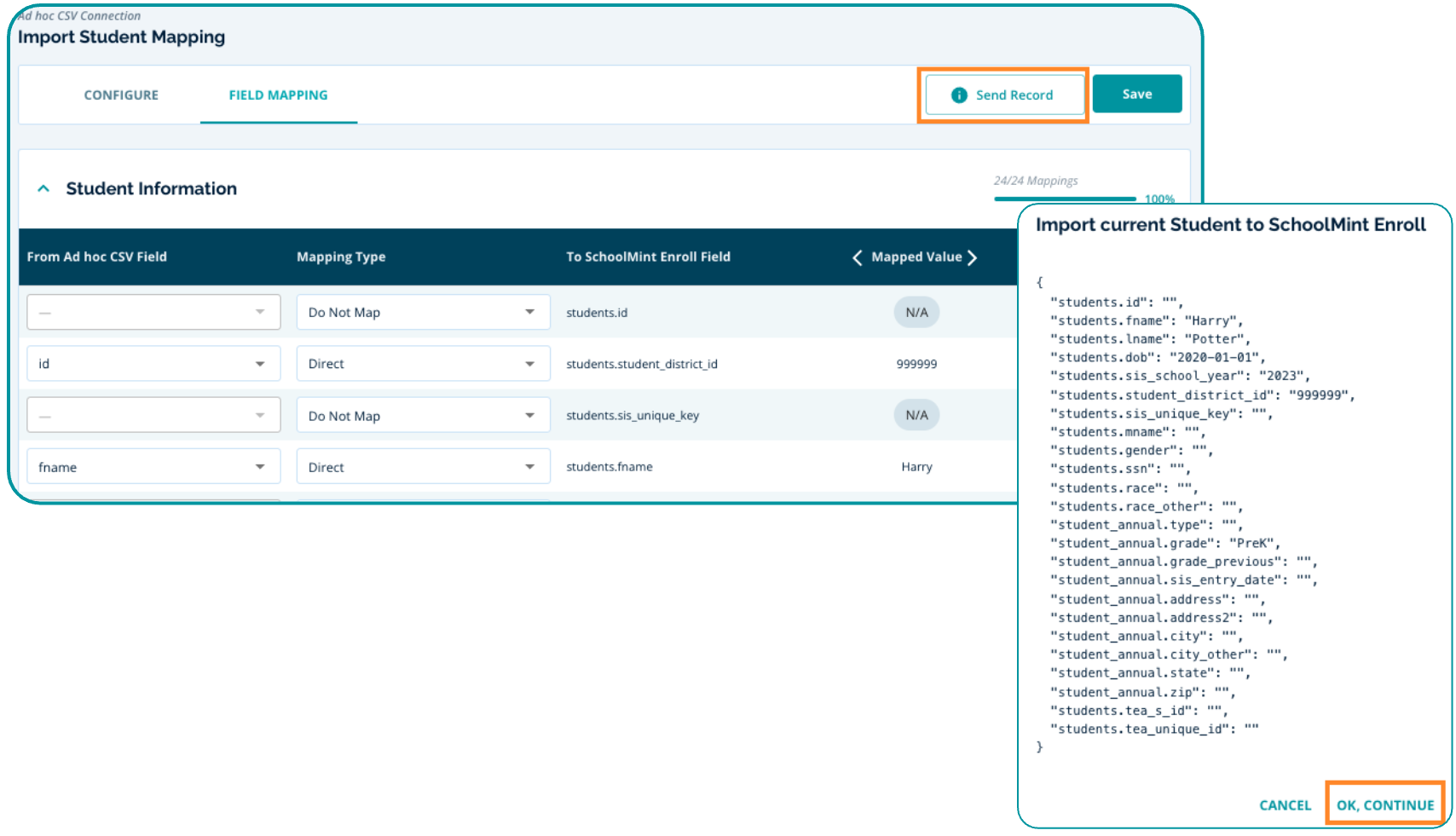This screenshot has height=836, width=1456.
Task: Open mapping type dropdown for students.id
Action: pyautogui.click(x=422, y=313)
